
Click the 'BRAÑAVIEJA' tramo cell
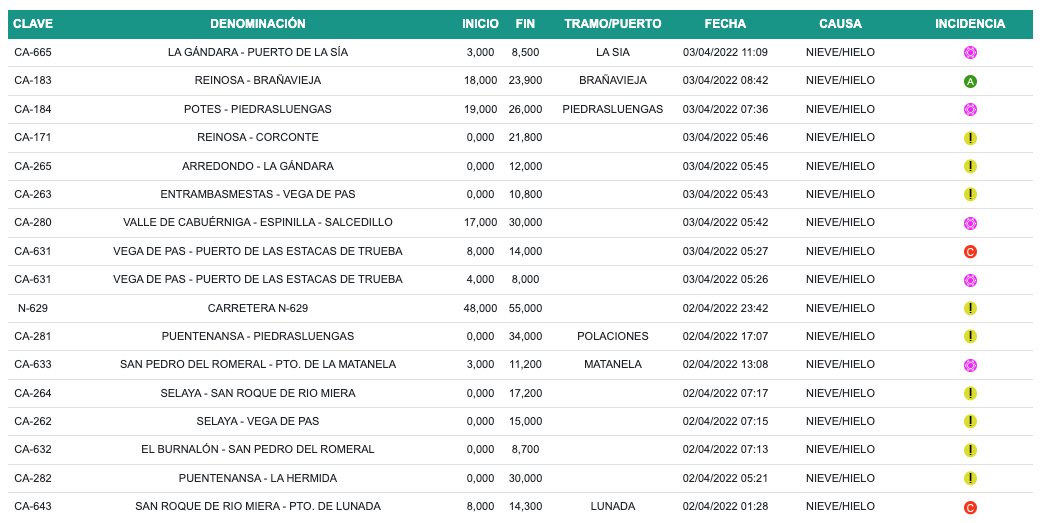coord(612,81)
